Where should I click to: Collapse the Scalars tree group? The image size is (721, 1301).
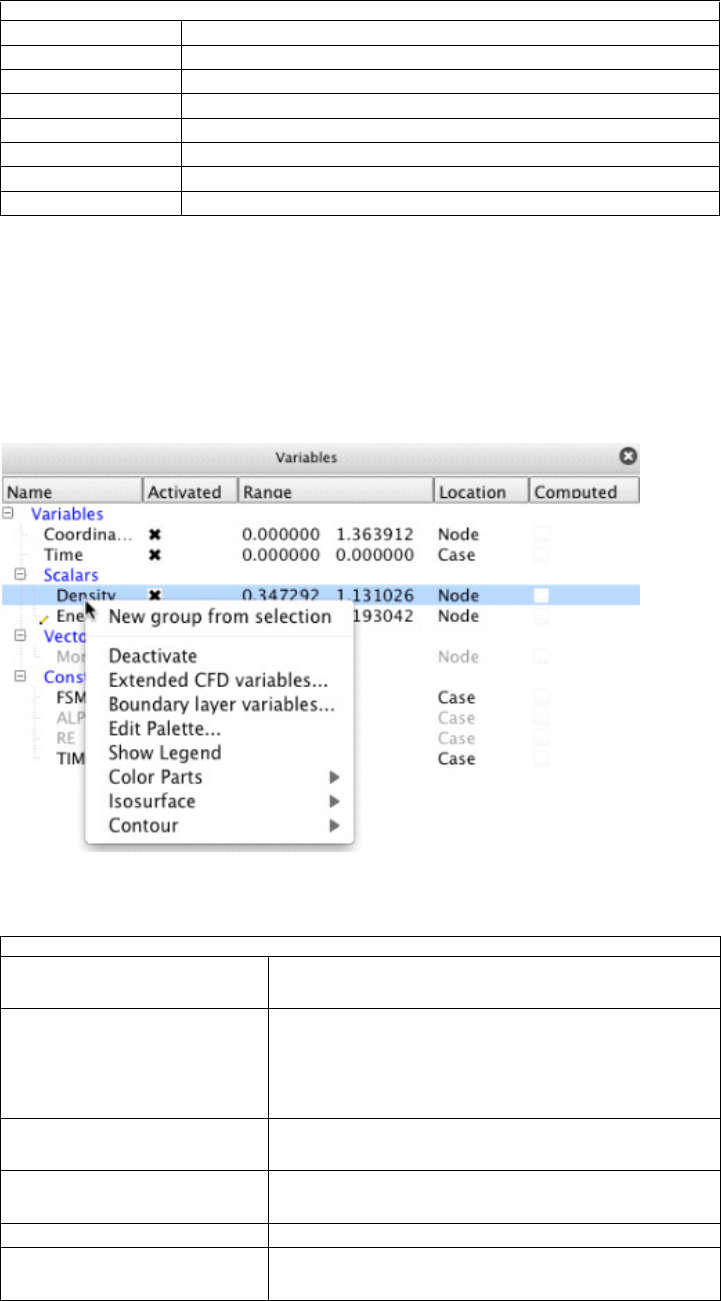[21, 575]
